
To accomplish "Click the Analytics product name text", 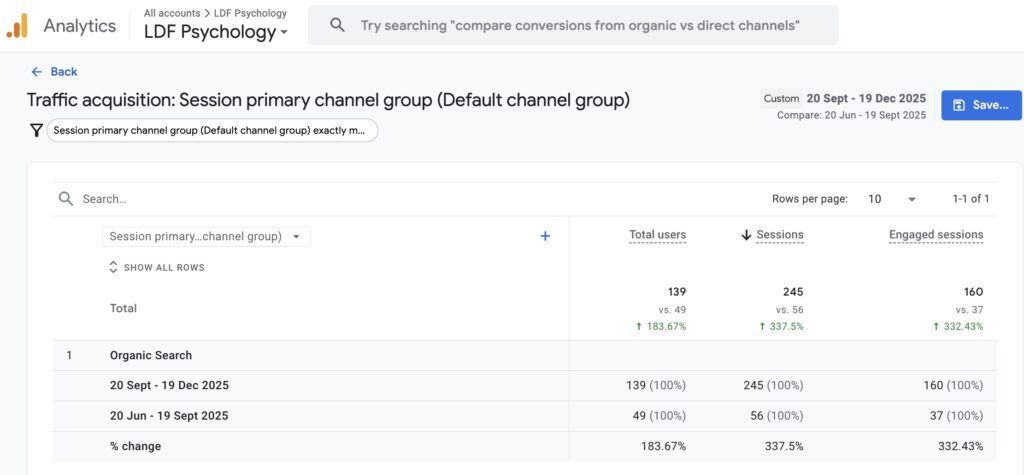I will point(80,26).
